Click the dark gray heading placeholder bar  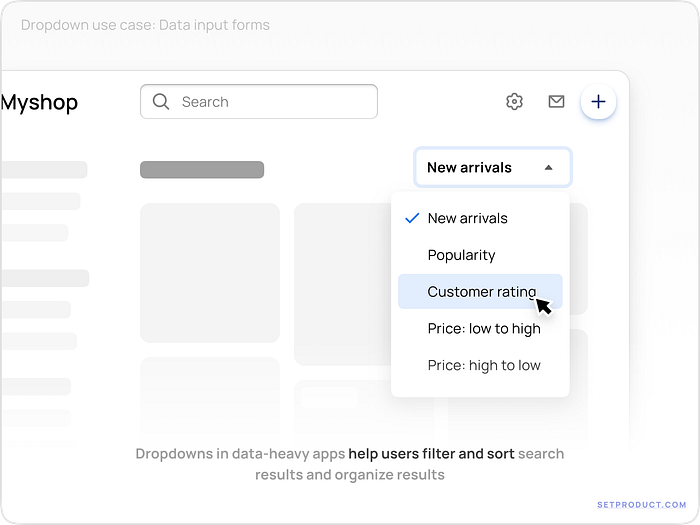coord(202,170)
